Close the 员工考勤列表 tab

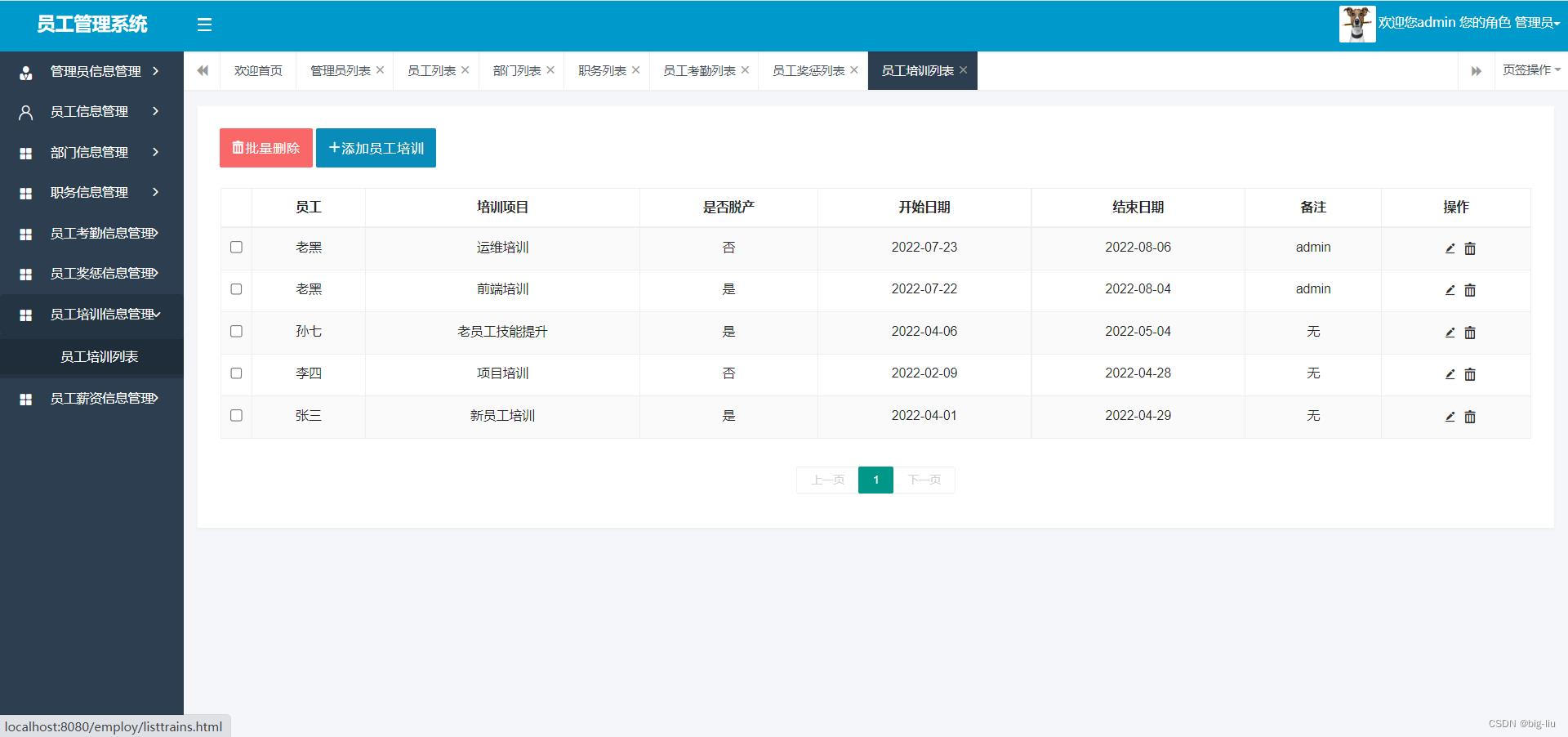point(745,70)
